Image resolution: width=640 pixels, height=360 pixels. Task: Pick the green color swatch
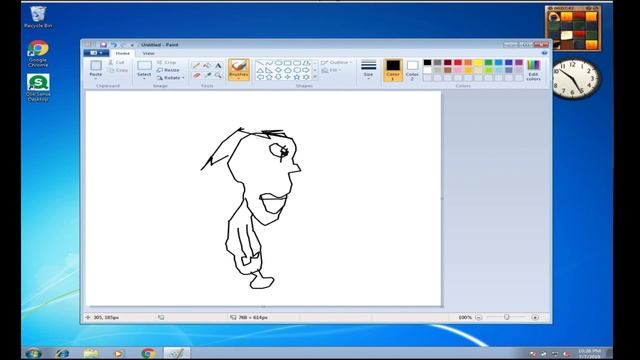click(x=489, y=62)
